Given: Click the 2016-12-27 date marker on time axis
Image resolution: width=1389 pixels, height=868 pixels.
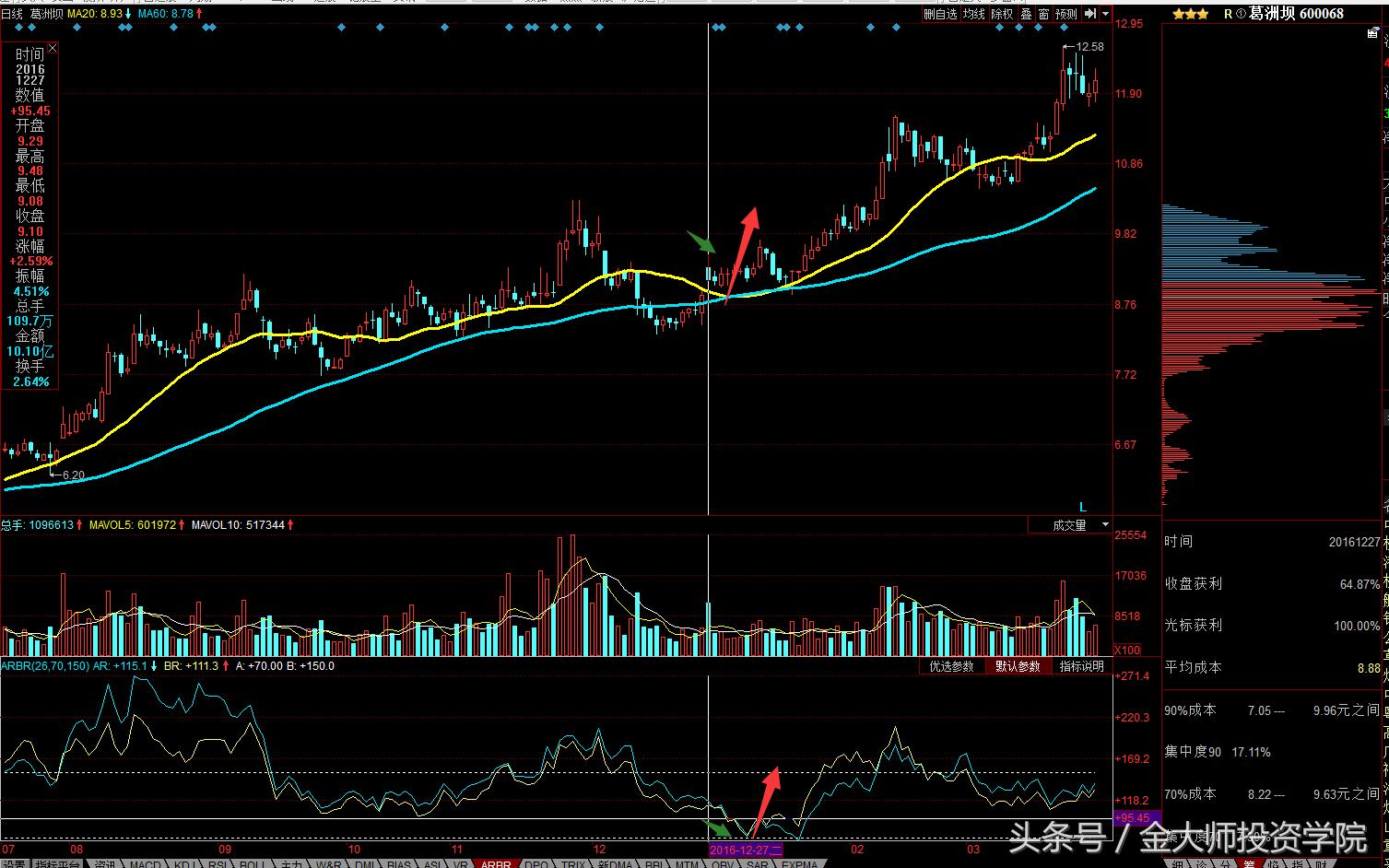Looking at the screenshot, I should [x=745, y=850].
